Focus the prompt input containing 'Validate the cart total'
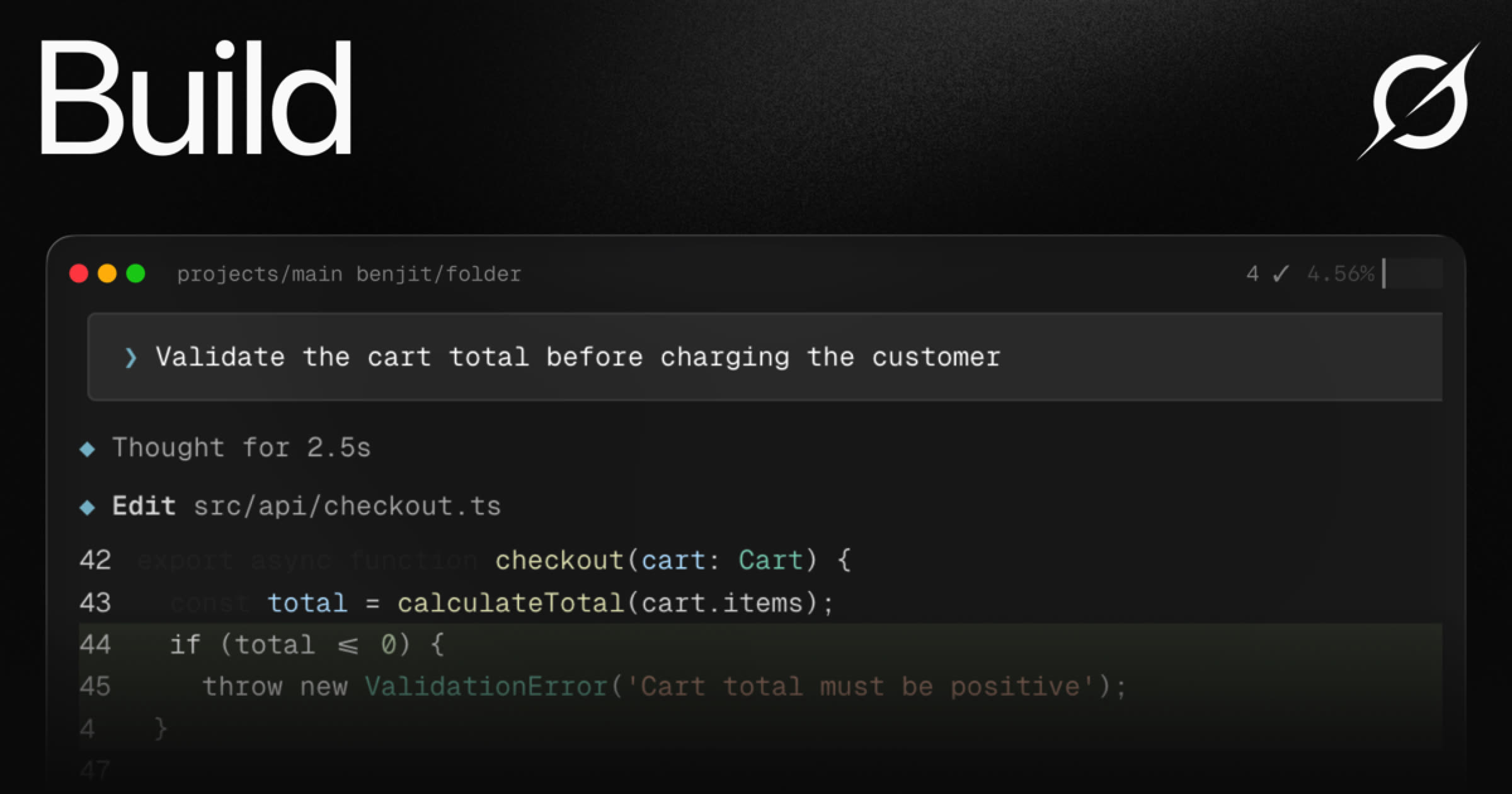Image resolution: width=1512 pixels, height=794 pixels. 765,357
